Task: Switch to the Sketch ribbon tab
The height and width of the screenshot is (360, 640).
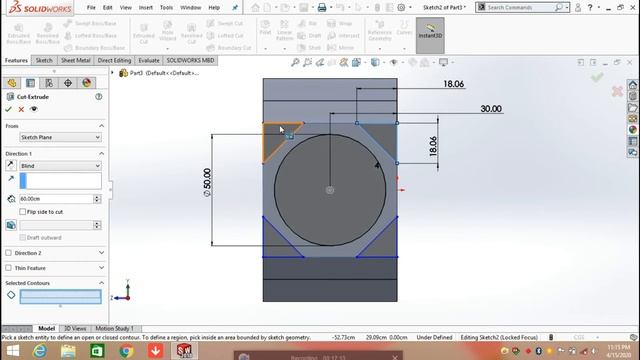Action: click(x=44, y=60)
